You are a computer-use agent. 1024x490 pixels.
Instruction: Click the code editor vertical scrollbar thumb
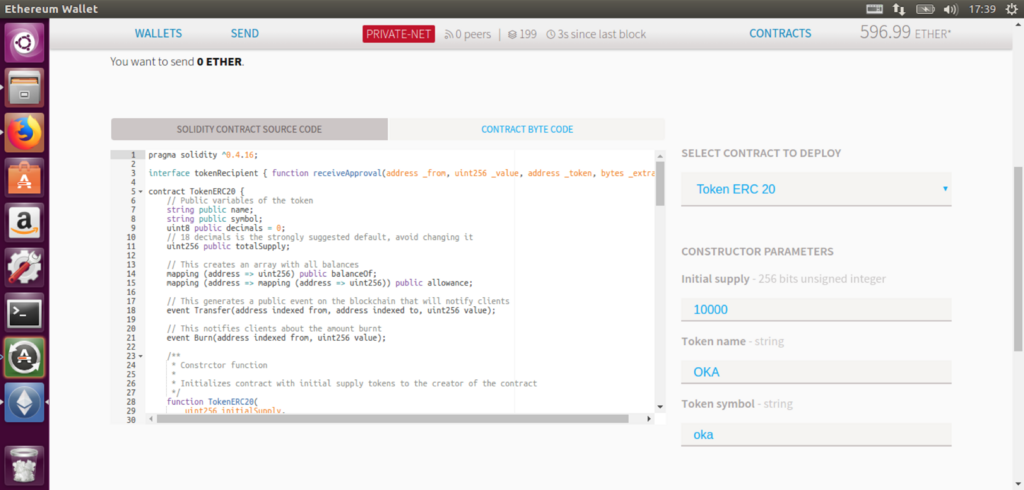coord(660,184)
